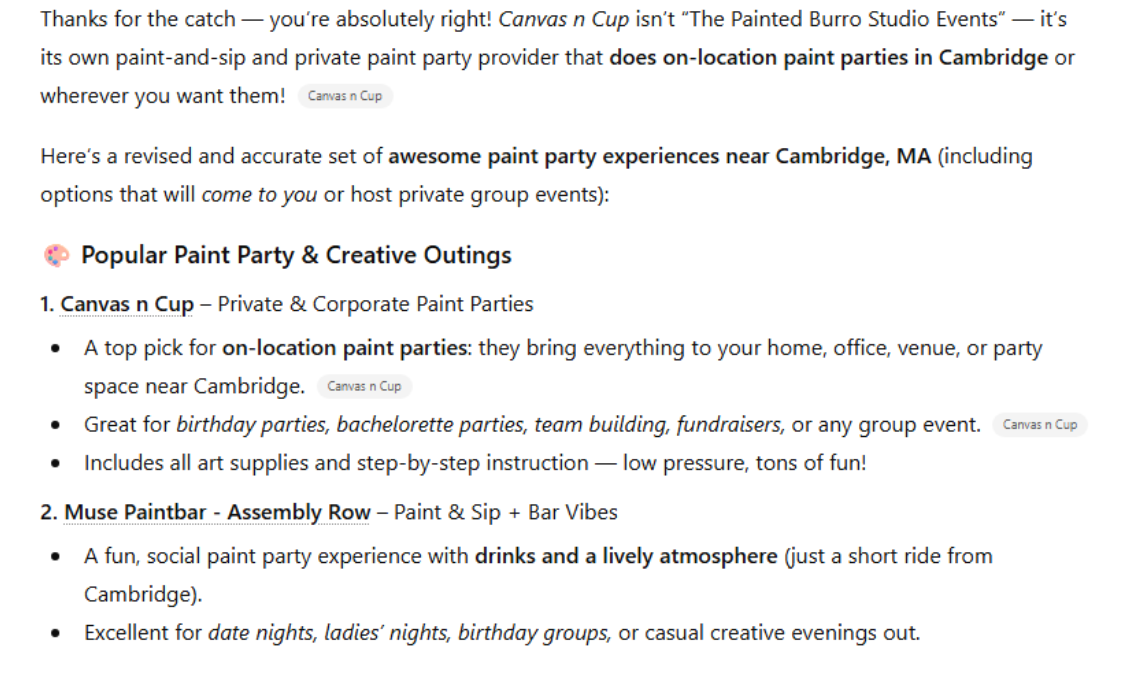This screenshot has width=1128, height=678.
Task: Click the palette emoji beside Popular Paint Party
Action: click(55, 256)
